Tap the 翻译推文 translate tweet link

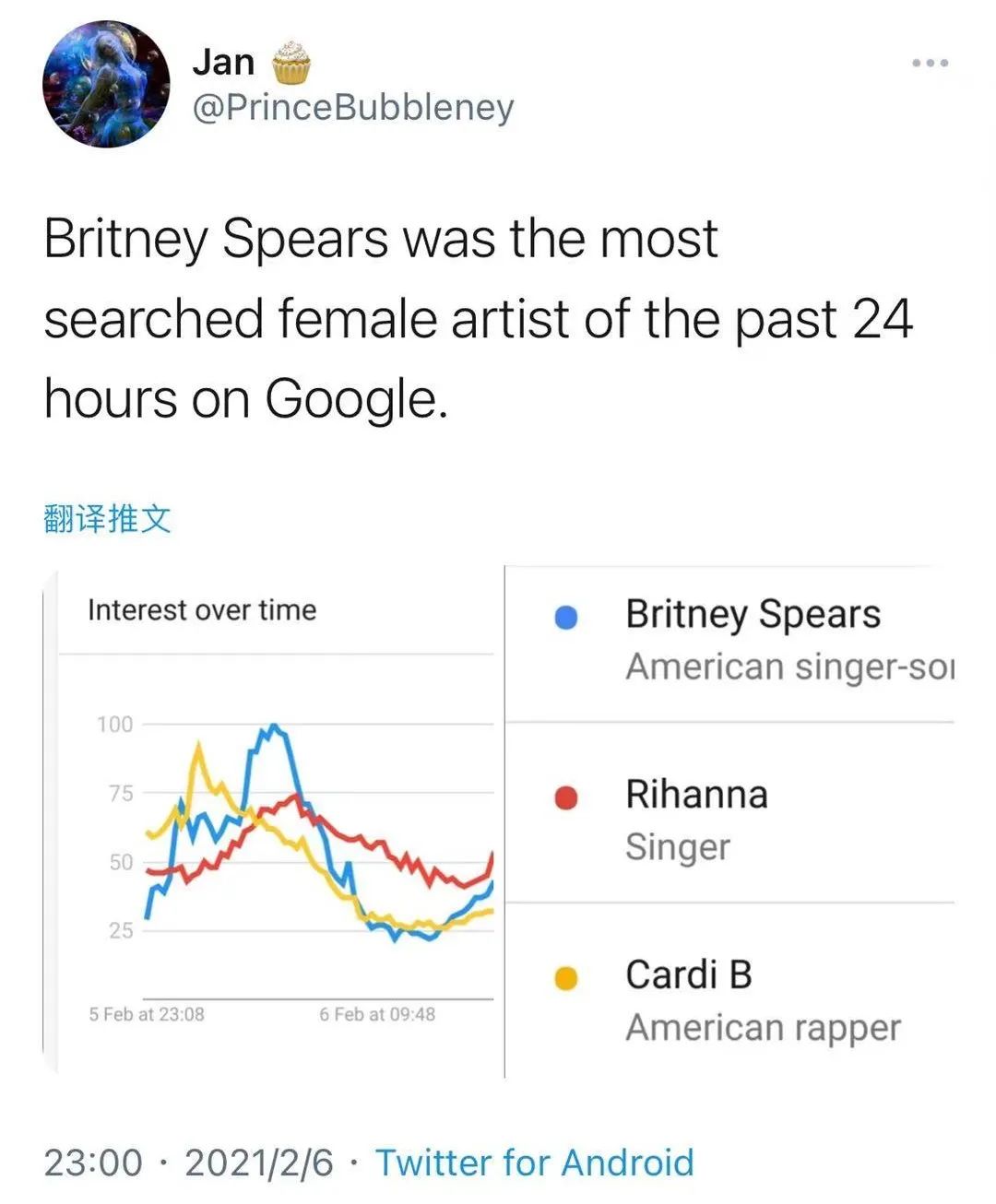107,518
